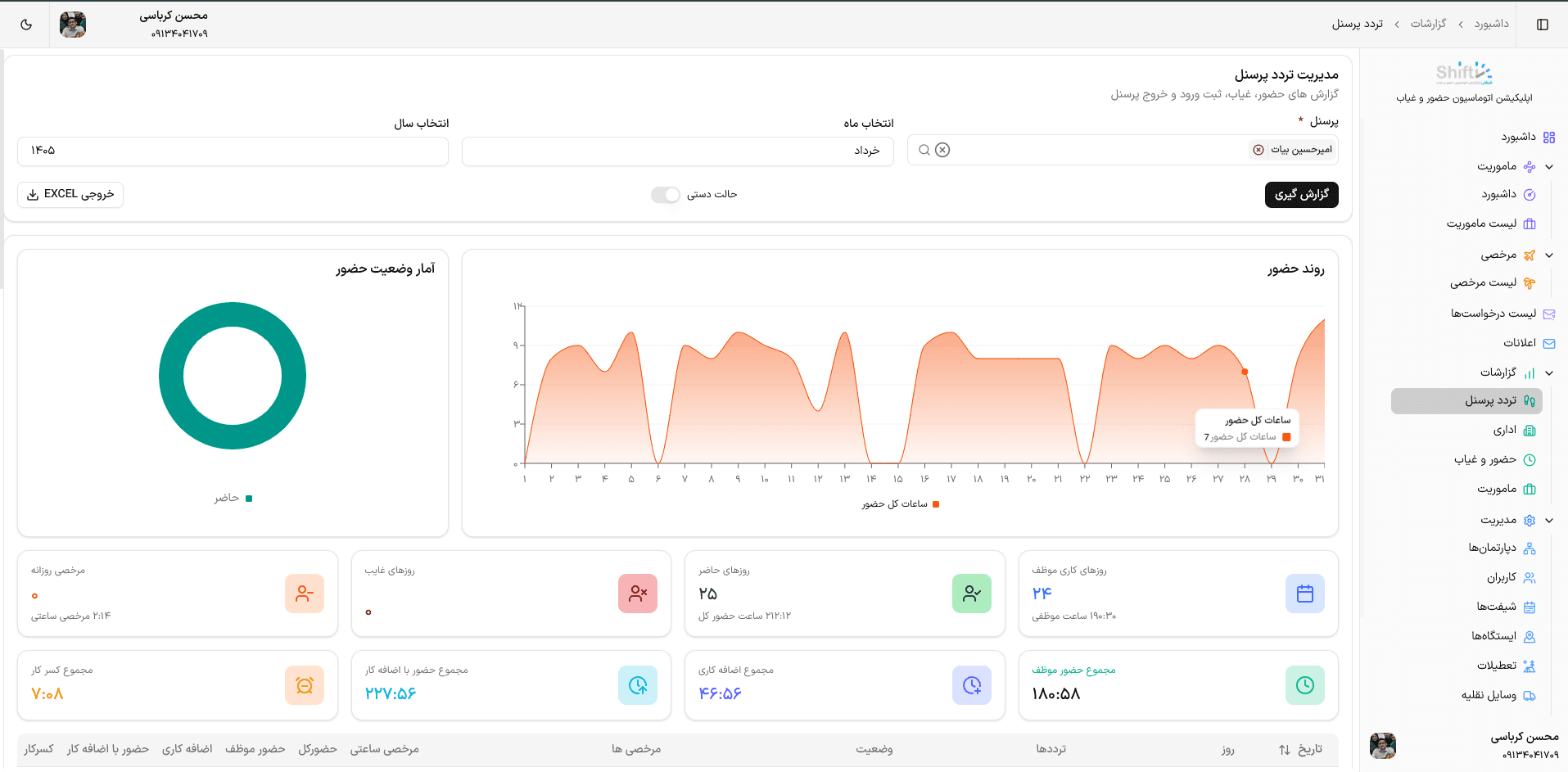Click the تعطیلات sidebar icon
The width and height of the screenshot is (1568, 772).
point(1529,666)
